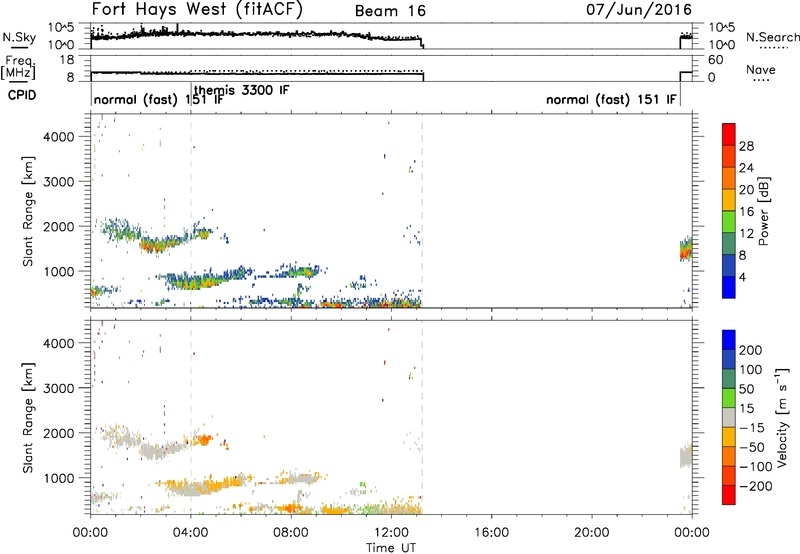
Task: Click the '1000' tick on the velocity panel
Action: coord(59,478)
